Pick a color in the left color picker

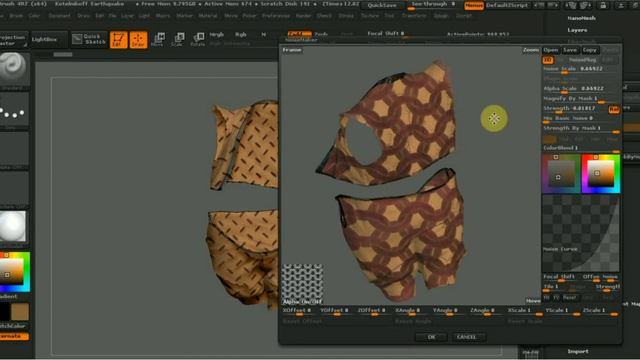click(15, 272)
